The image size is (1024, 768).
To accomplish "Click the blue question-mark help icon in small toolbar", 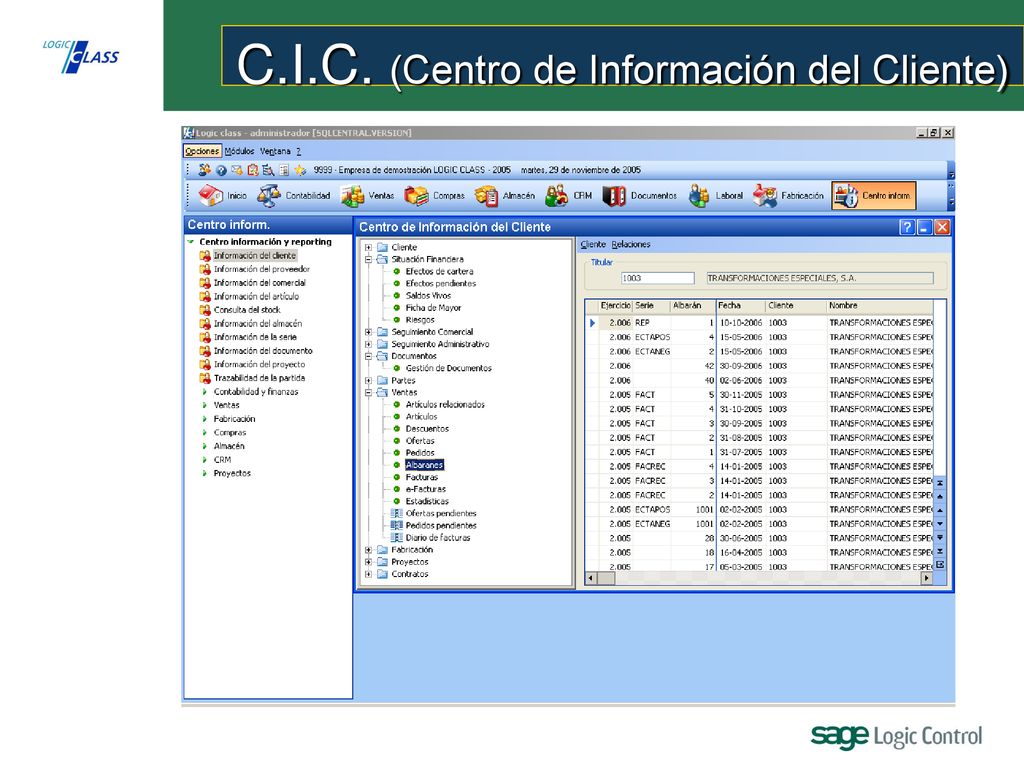I will (x=221, y=170).
